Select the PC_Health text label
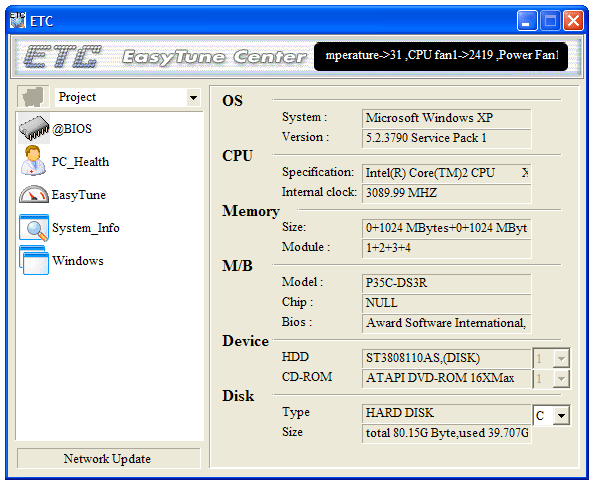The height and width of the screenshot is (486, 594). [x=80, y=162]
